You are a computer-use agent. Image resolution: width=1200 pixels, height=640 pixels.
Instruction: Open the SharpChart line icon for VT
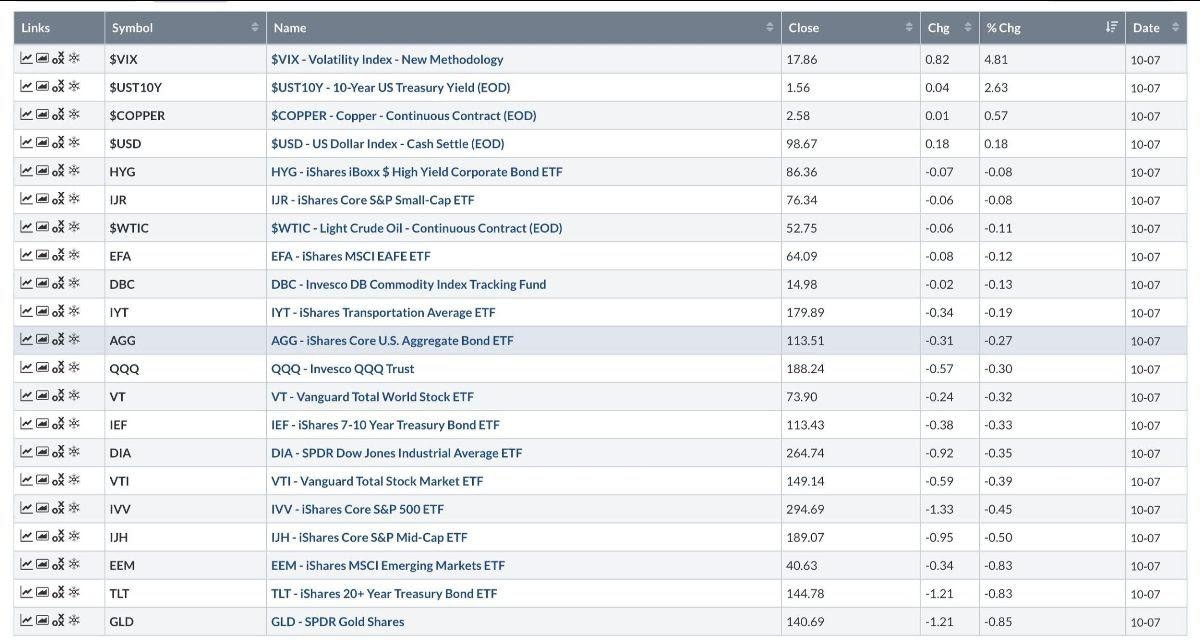click(x=26, y=396)
